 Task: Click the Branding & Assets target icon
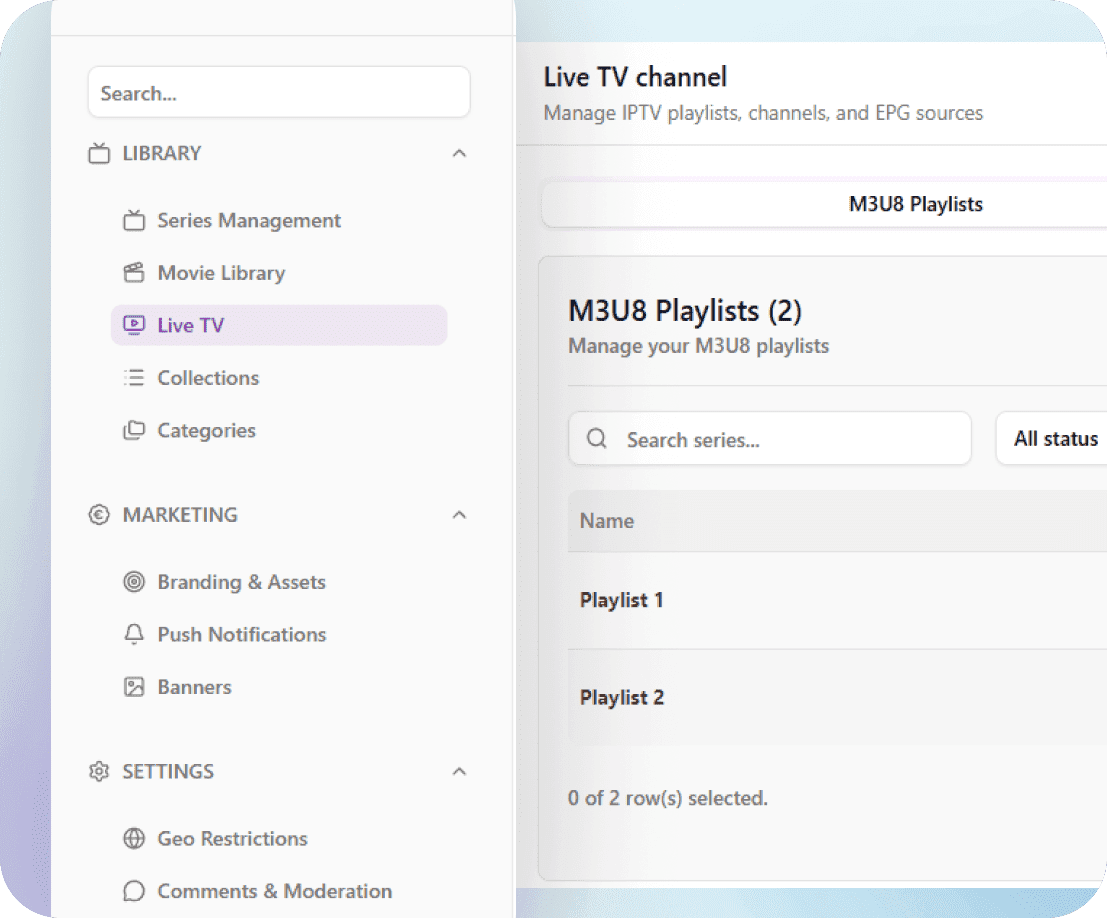pyautogui.click(x=135, y=581)
